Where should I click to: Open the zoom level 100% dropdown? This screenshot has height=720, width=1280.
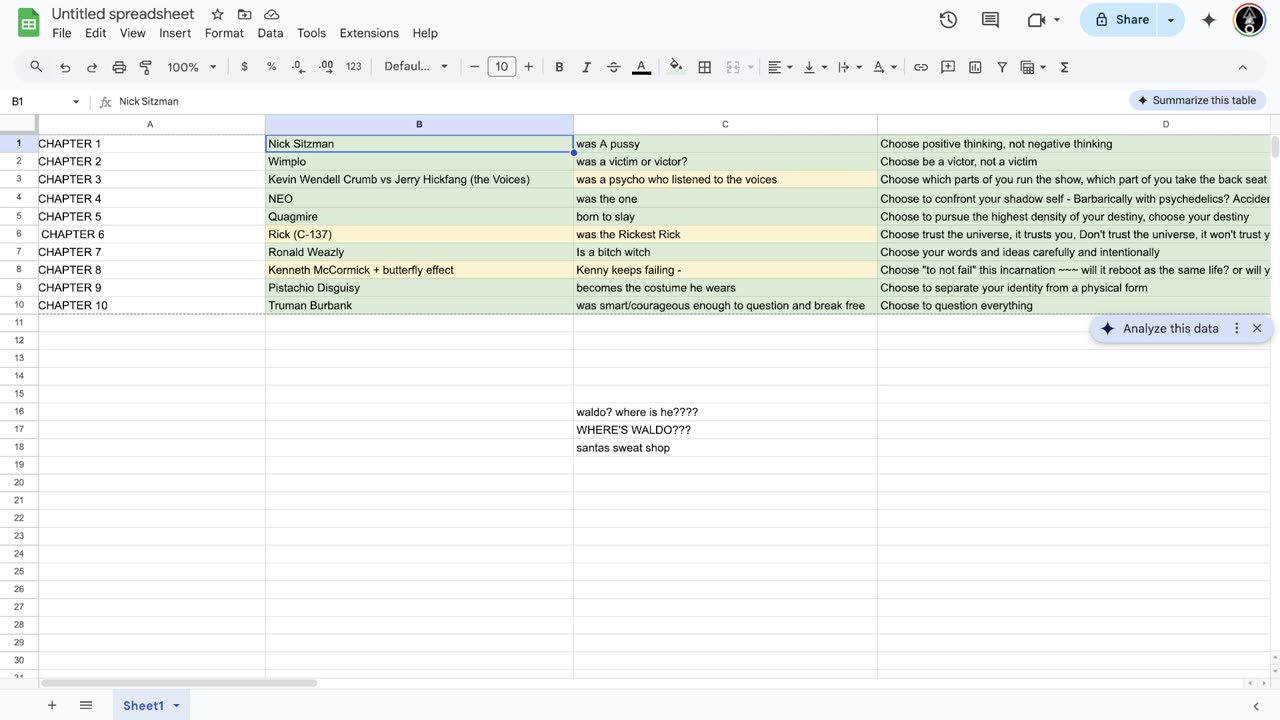(x=192, y=67)
